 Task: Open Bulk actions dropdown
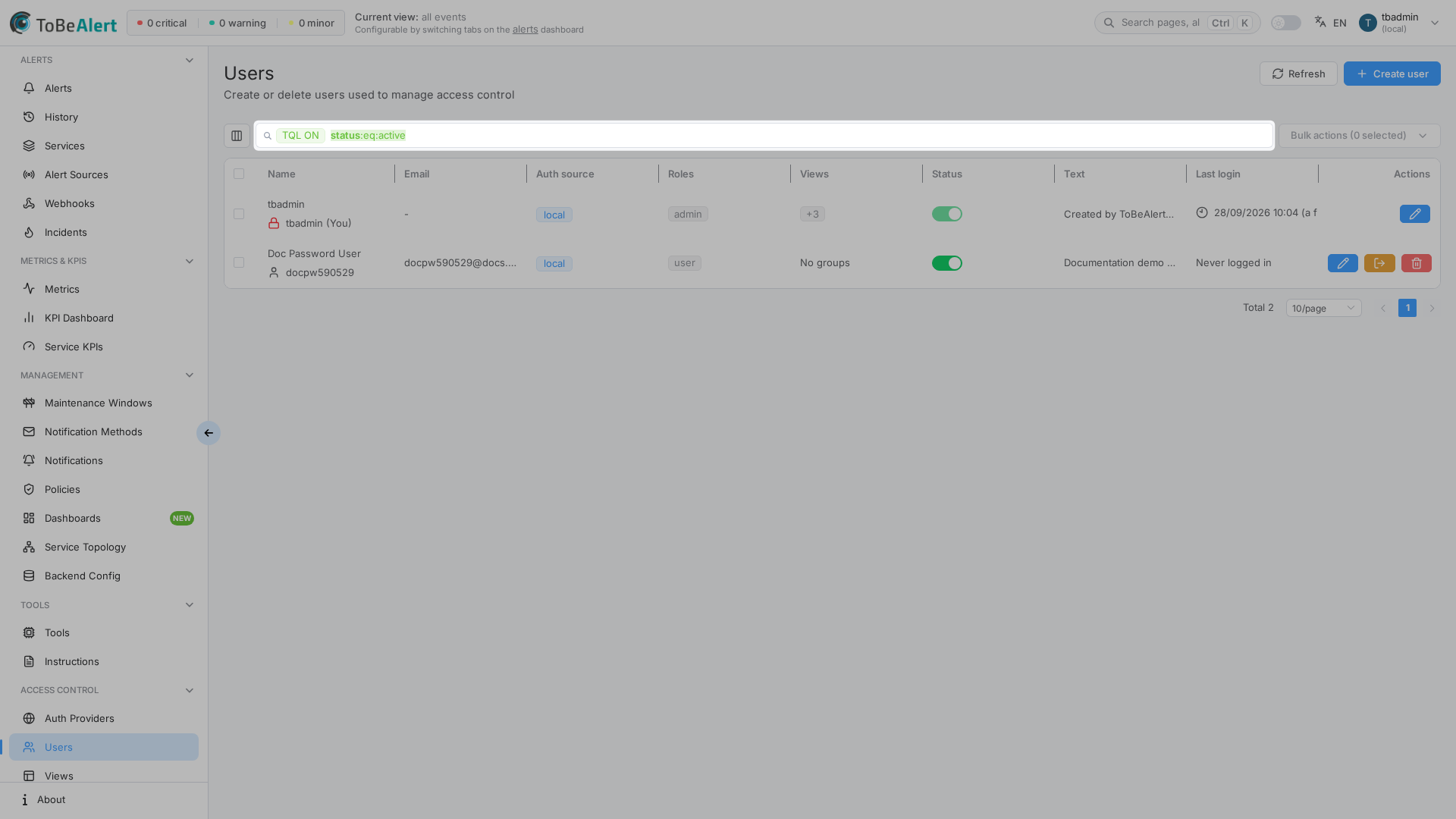[1359, 136]
